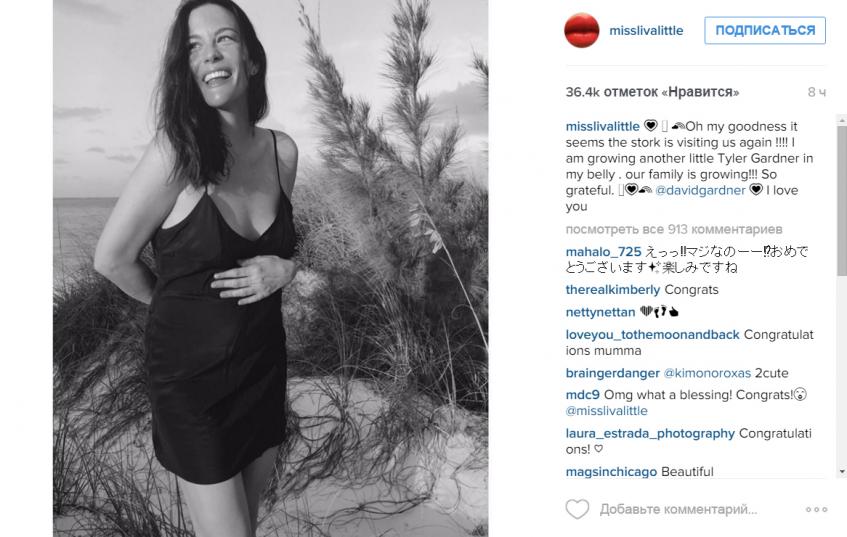Image resolution: width=847 pixels, height=537 pixels.
Task: Click the @kimonoroxas mention
Action: [707, 373]
